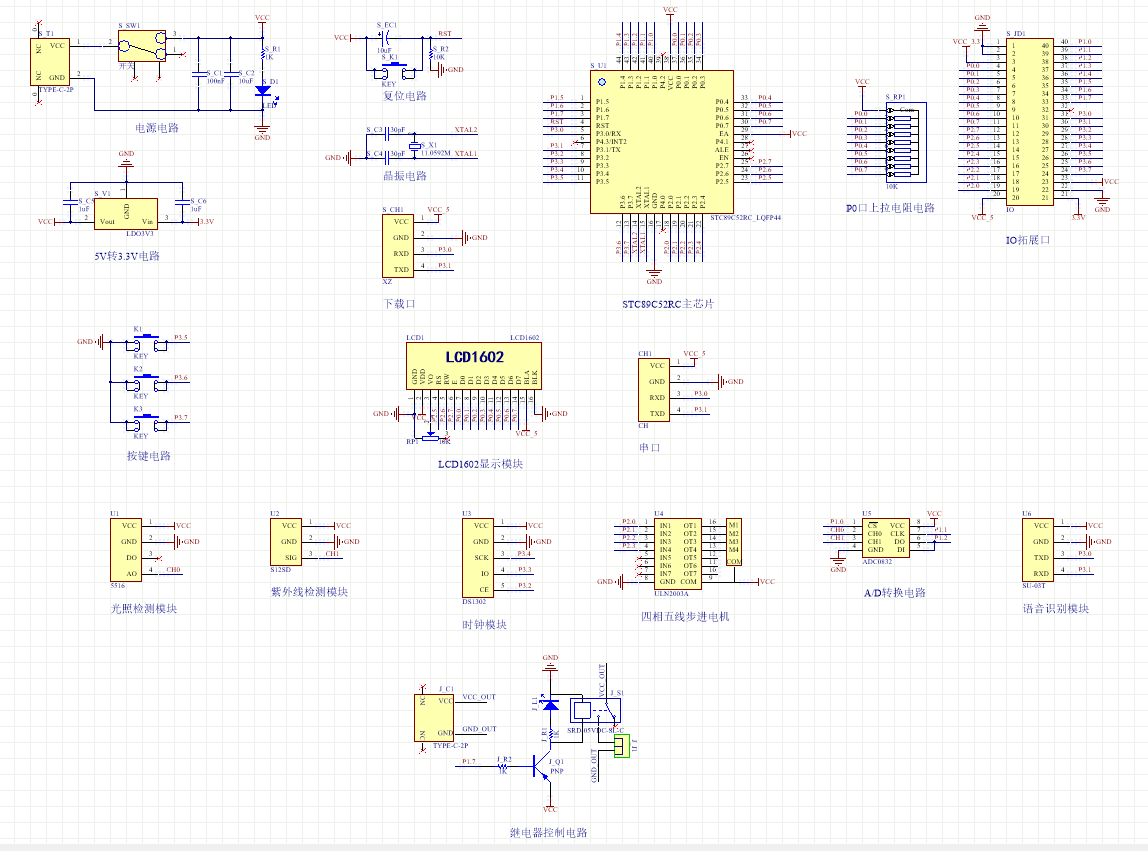The image size is (1148, 851).
Task: Select the U2 S12SD UV sensor module
Action: [286, 541]
